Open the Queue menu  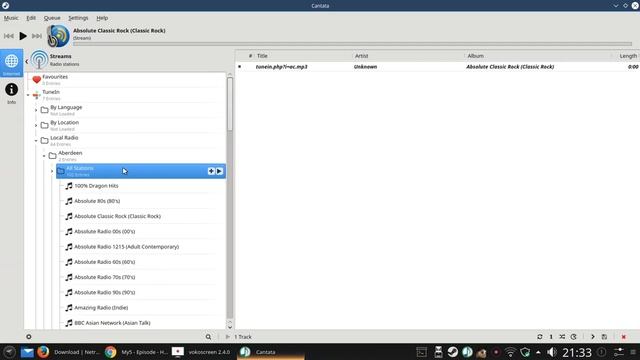click(52, 18)
